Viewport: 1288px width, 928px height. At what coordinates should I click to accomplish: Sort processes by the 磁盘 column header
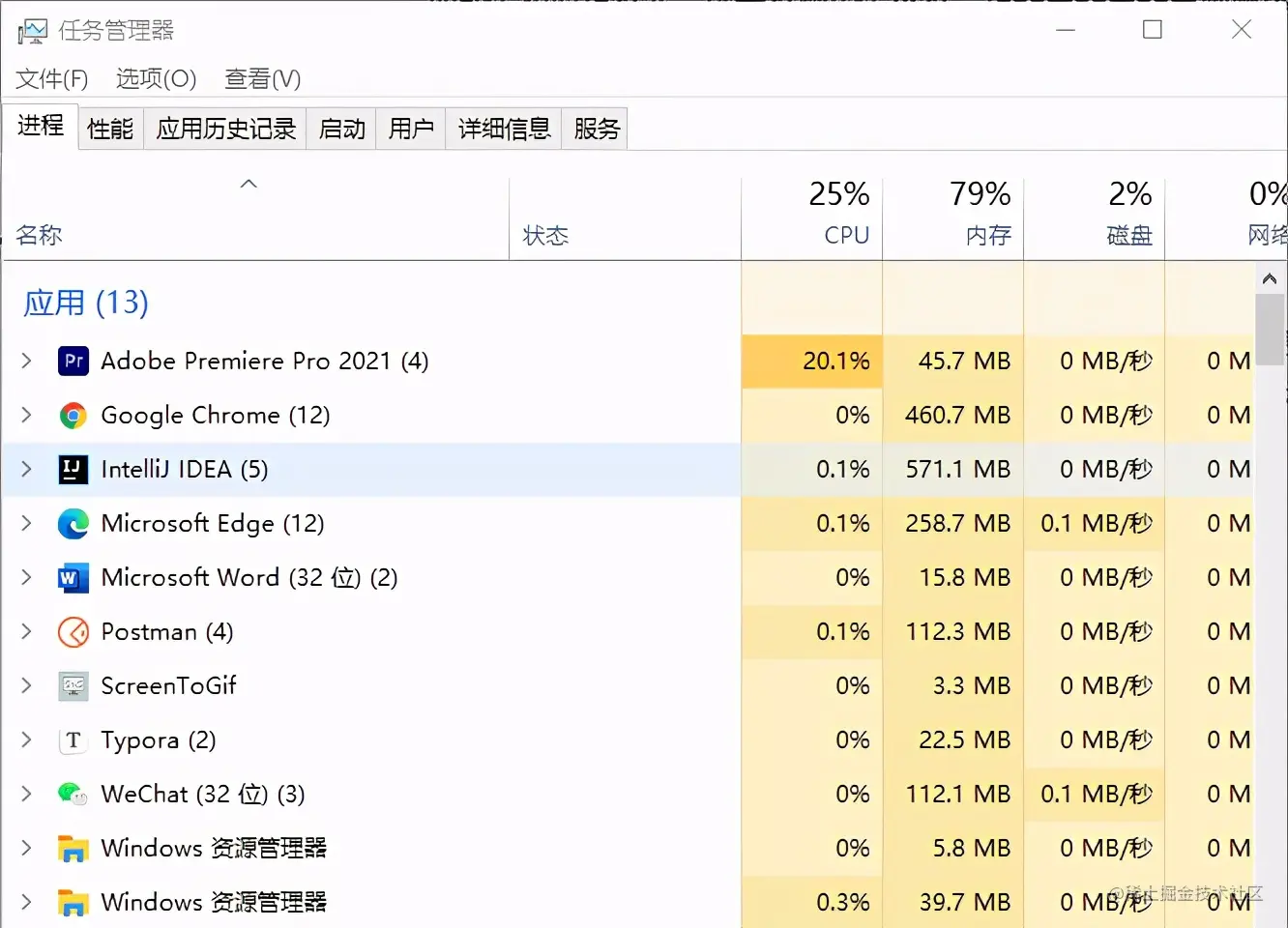click(x=1095, y=219)
